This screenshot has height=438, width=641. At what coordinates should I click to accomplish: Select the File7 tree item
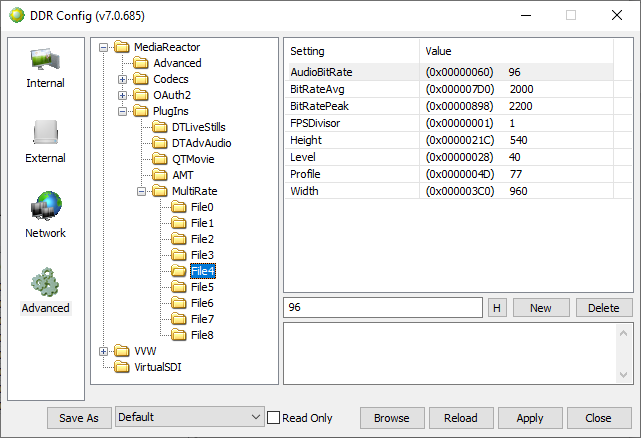coord(202,319)
